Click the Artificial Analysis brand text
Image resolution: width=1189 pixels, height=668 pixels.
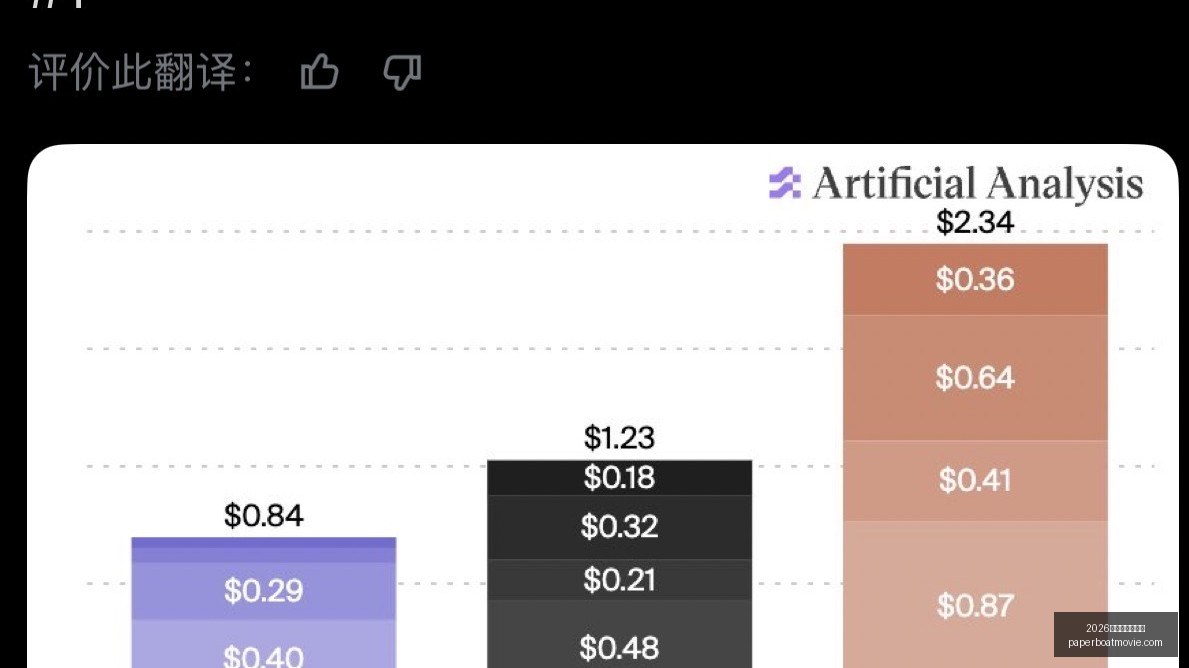pyautogui.click(x=977, y=183)
